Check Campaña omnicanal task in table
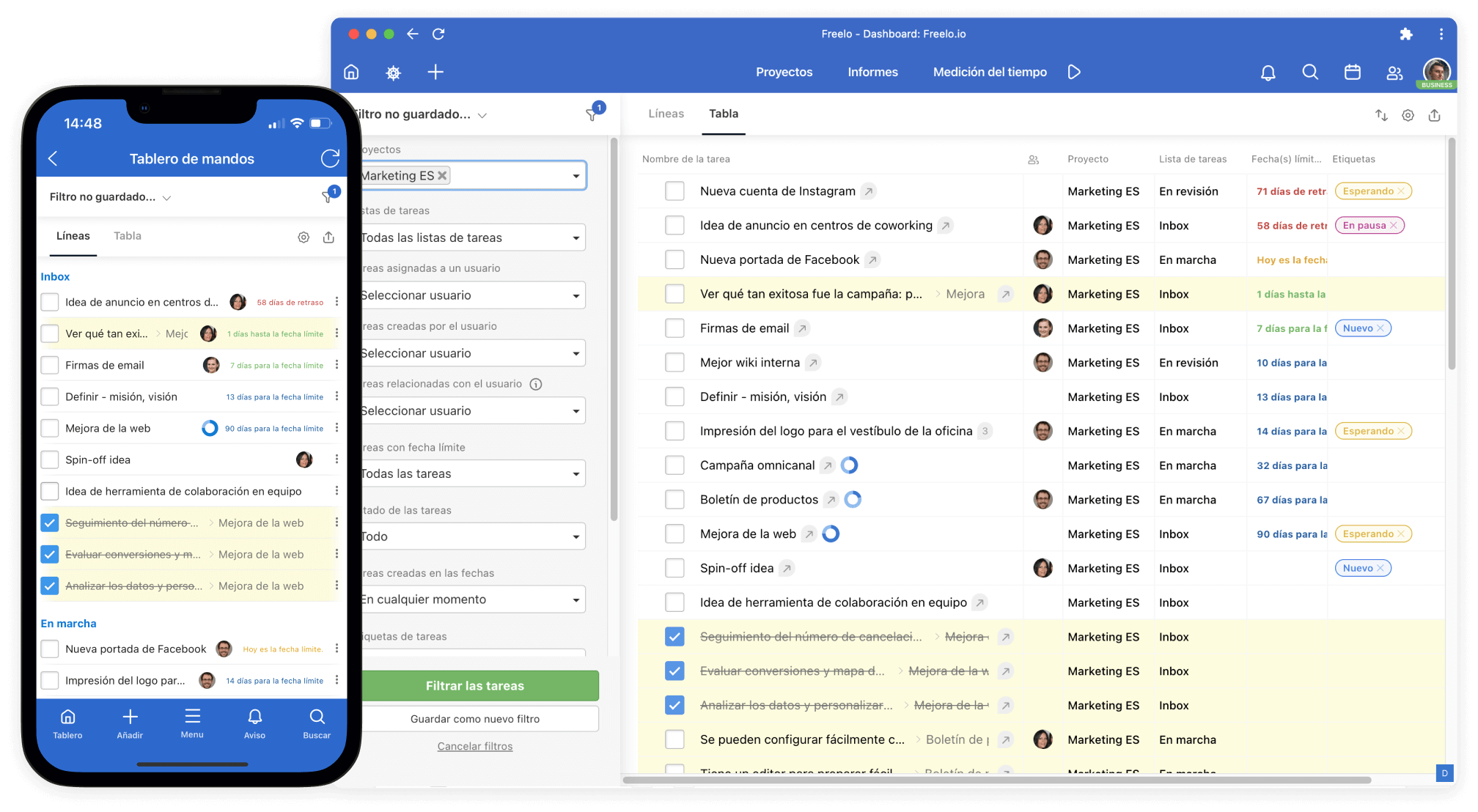The height and width of the screenshot is (812, 1478). (674, 465)
